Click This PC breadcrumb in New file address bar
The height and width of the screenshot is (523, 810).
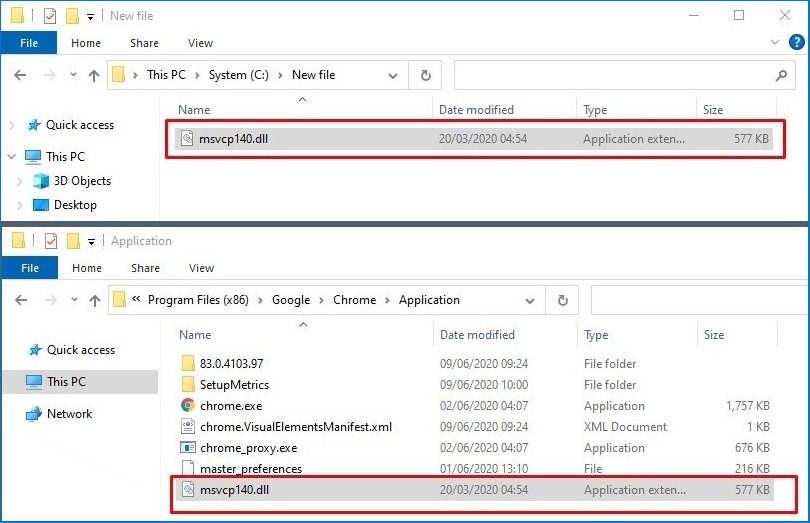(x=166, y=75)
